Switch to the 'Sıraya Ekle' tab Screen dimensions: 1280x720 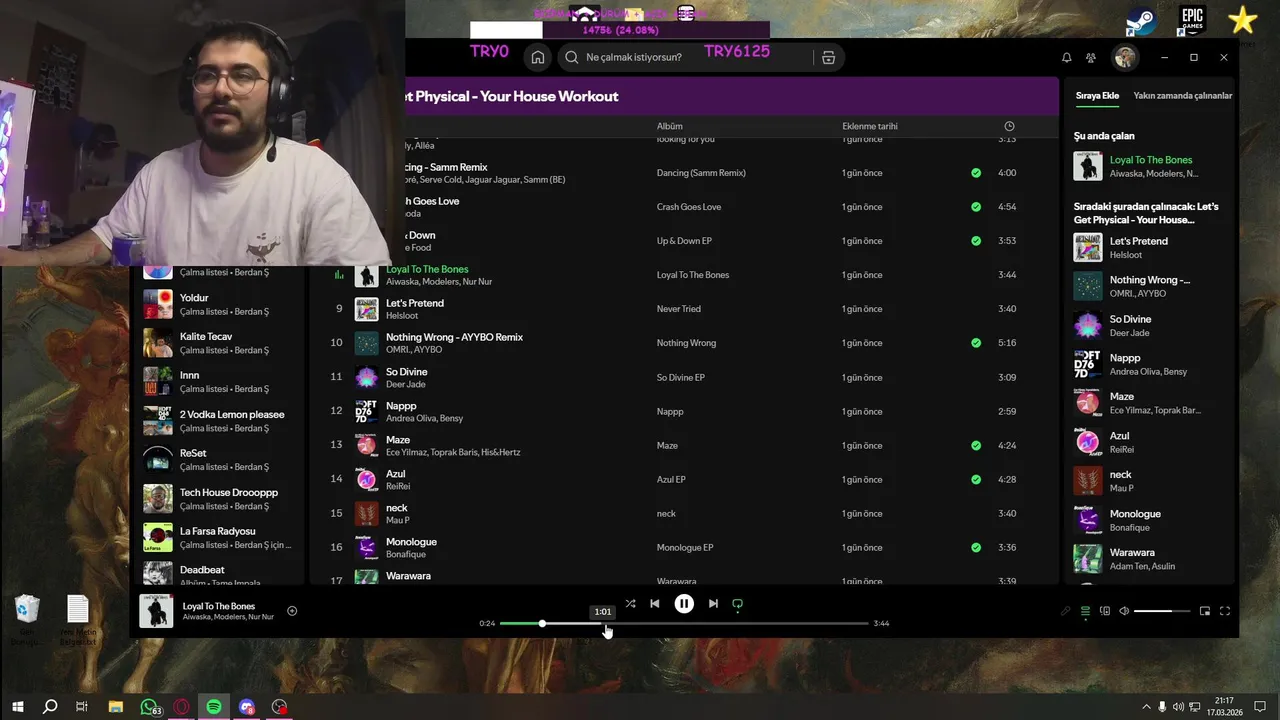[x=1097, y=96]
